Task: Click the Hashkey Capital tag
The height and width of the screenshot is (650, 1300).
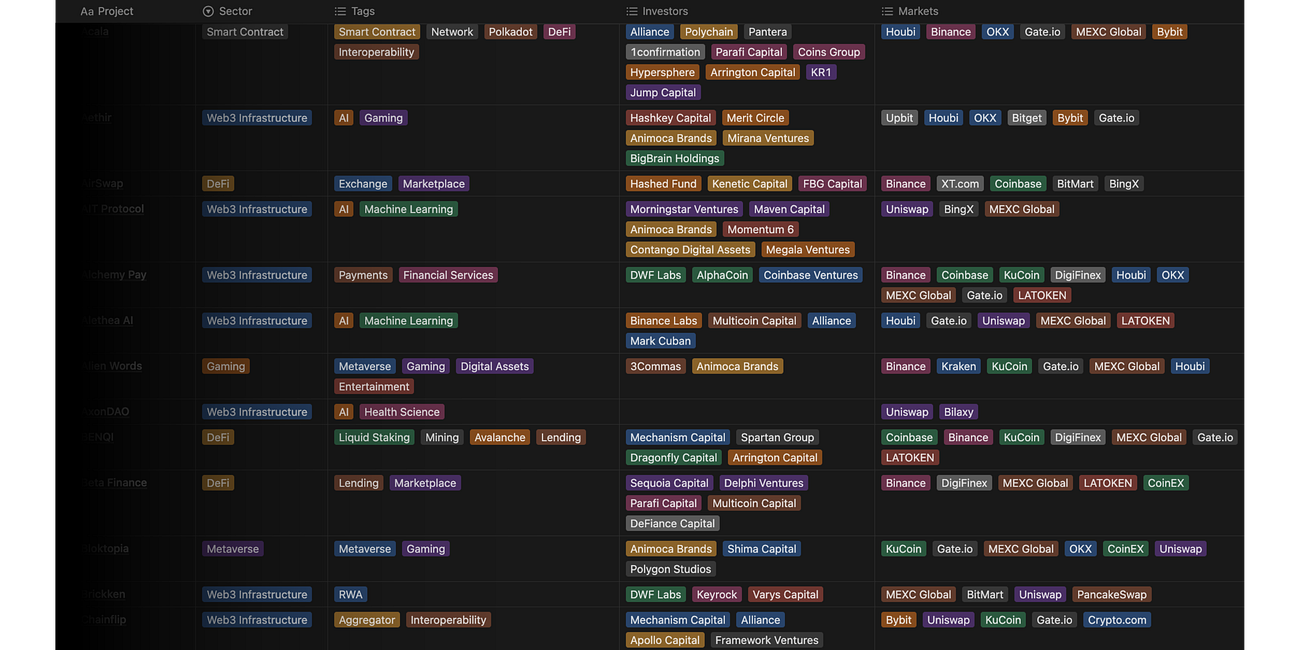Action: coord(671,118)
